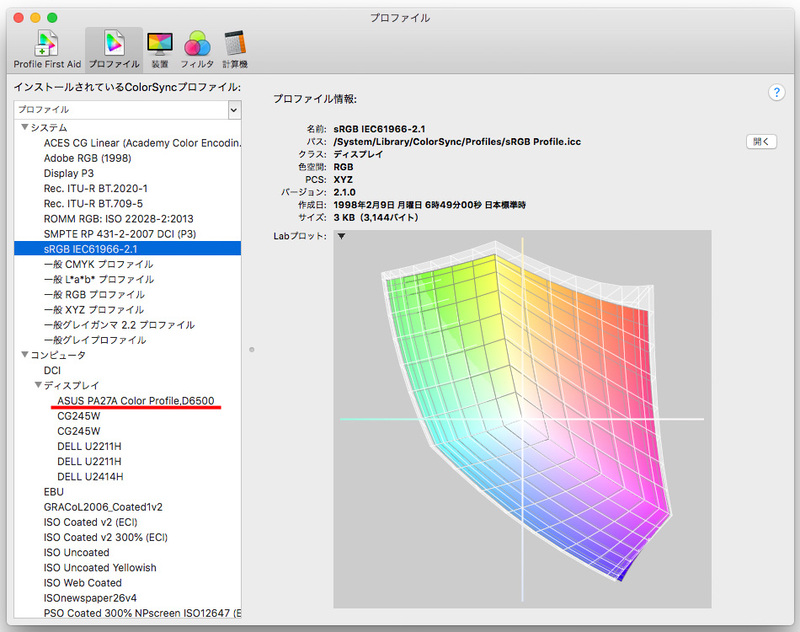Image resolution: width=800 pixels, height=632 pixels.
Task: Click the size value 3 KB
Action: (x=376, y=217)
